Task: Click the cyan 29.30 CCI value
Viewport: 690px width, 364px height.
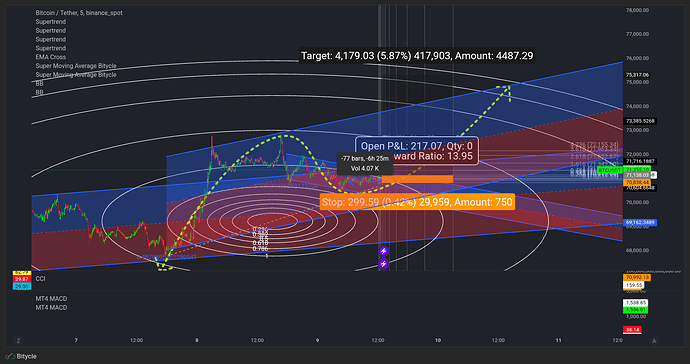Action: [x=22, y=287]
